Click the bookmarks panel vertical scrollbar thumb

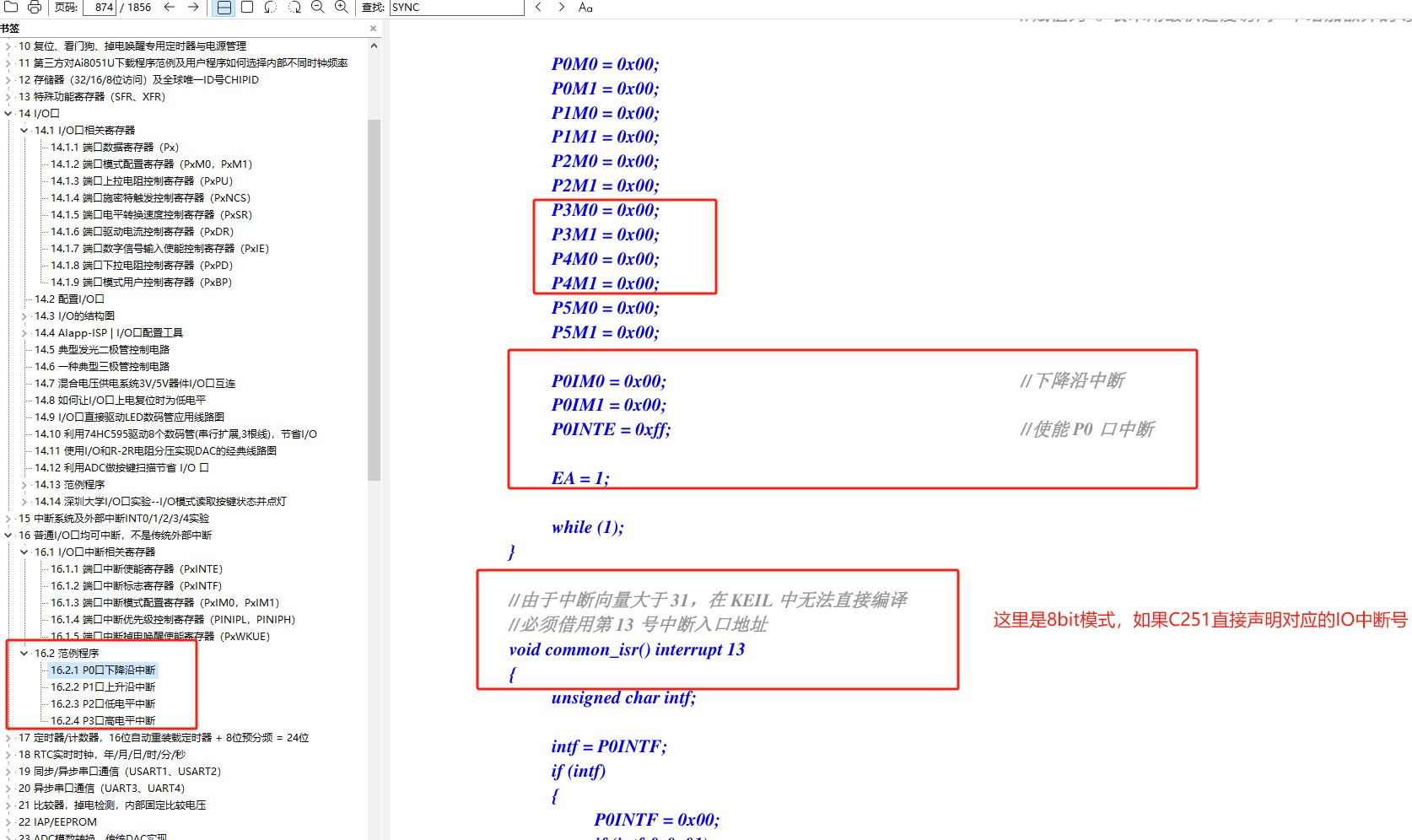(x=374, y=299)
